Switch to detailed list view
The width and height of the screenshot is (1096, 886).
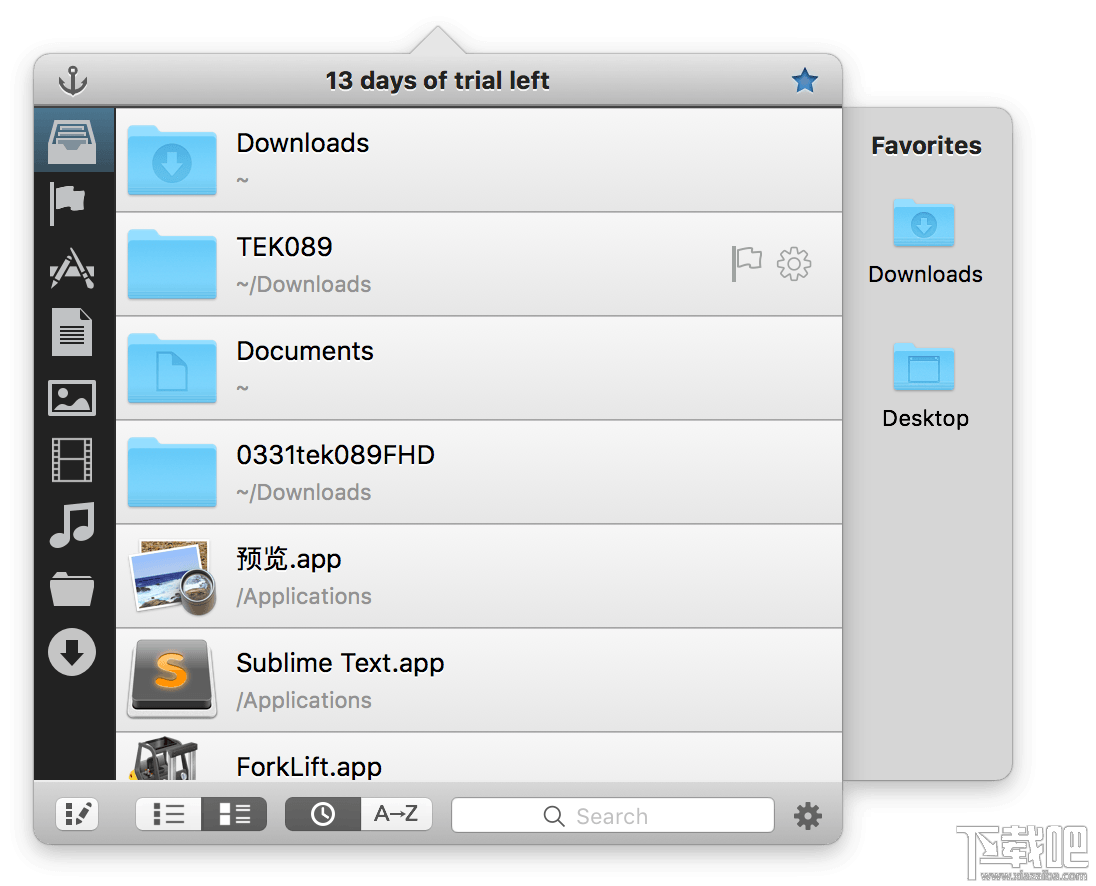234,813
